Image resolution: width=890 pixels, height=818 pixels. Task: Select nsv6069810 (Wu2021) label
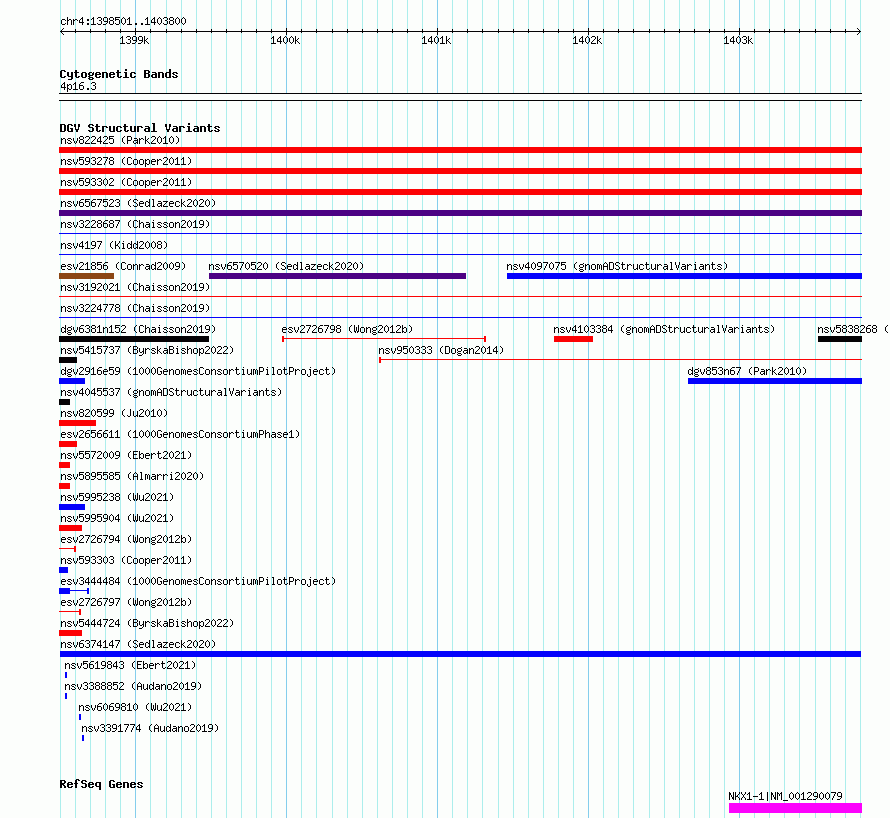point(135,707)
